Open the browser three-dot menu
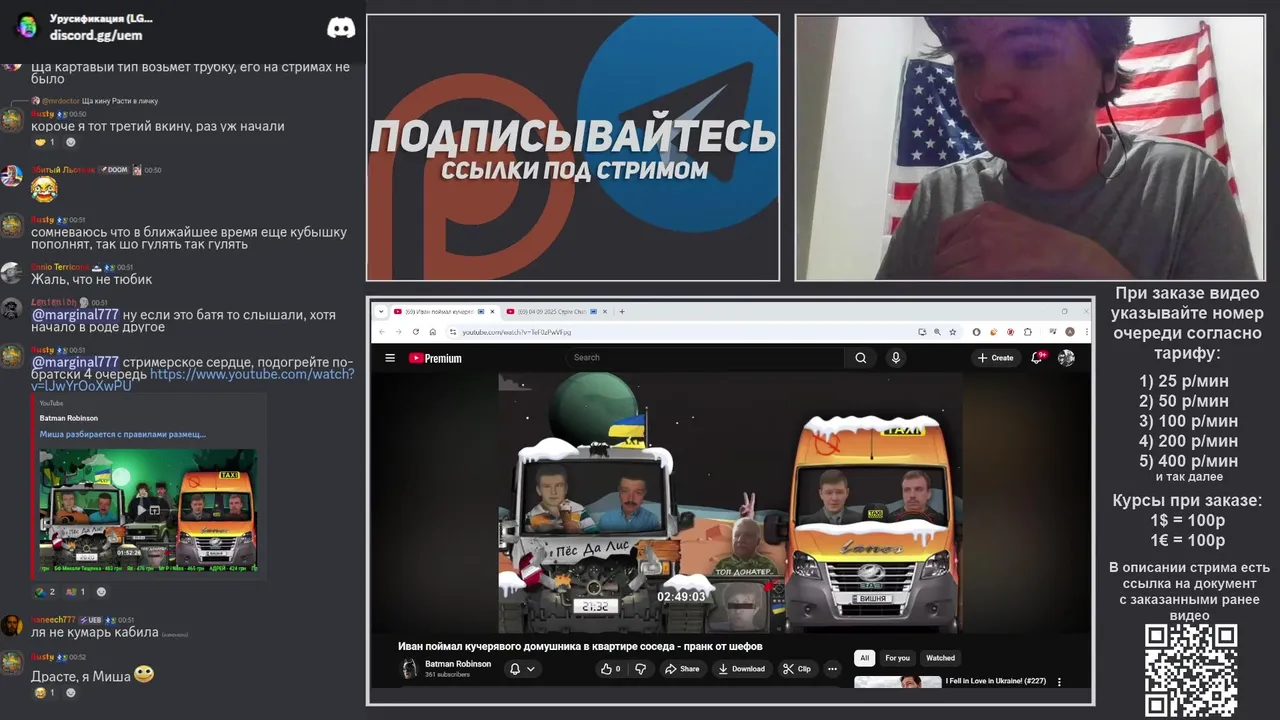The height and width of the screenshot is (720, 1280). coord(1086,332)
